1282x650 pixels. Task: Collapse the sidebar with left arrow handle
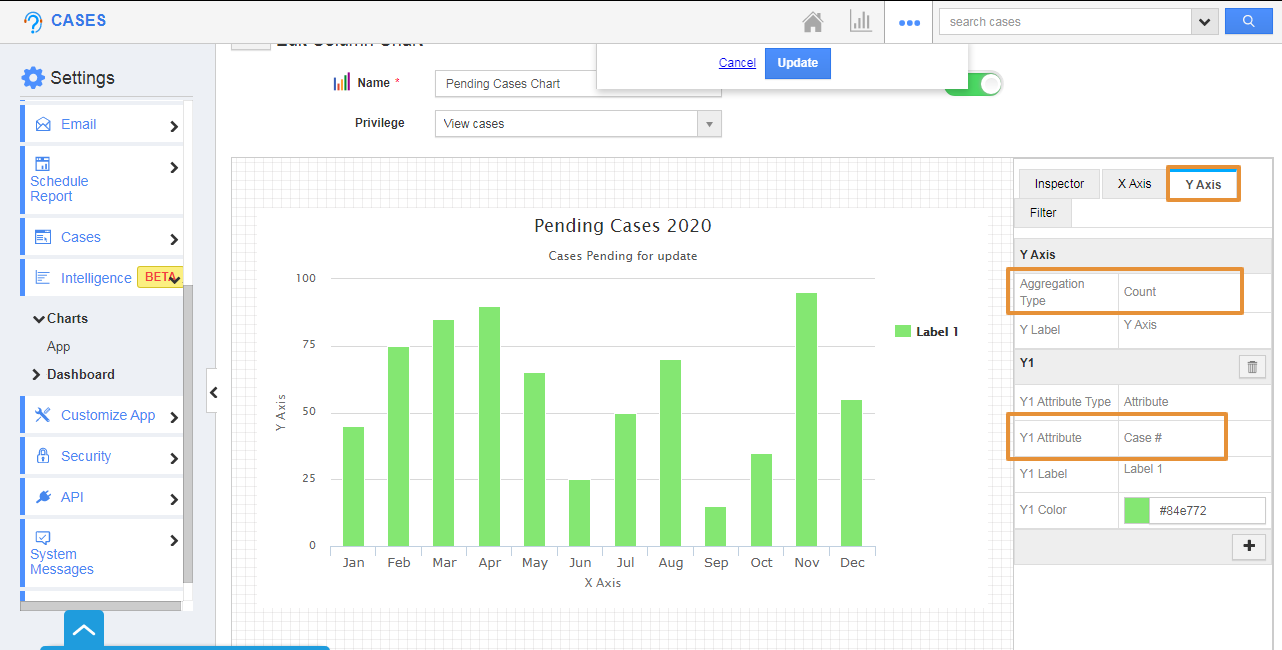pos(212,393)
